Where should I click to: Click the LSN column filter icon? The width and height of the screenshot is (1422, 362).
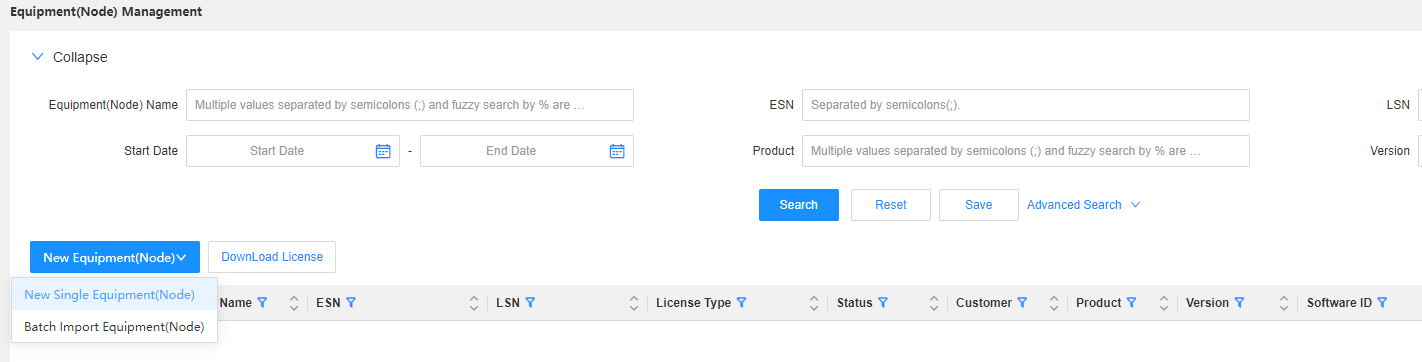click(x=530, y=302)
